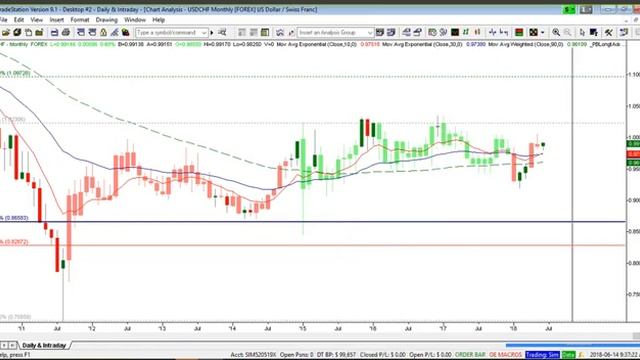This screenshot has width=640, height=360.
Task: Click the ORDER BAR status button
Action: tap(470, 355)
